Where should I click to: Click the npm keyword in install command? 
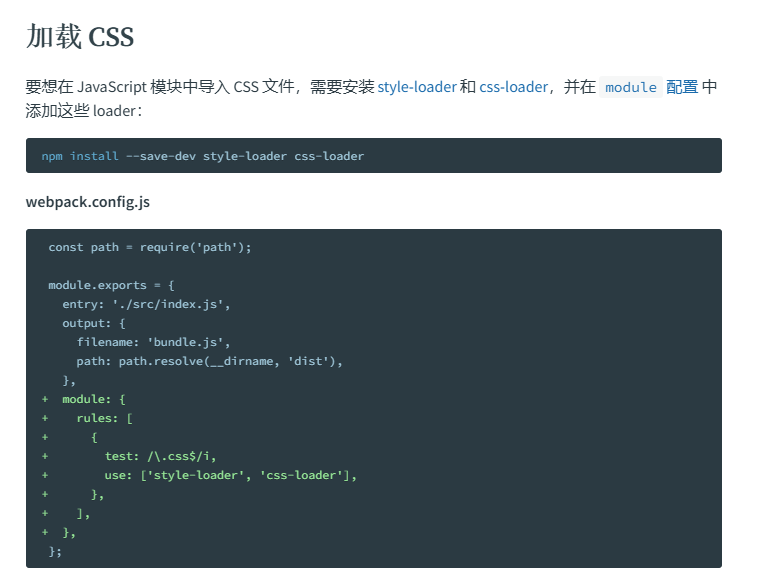(x=51, y=156)
